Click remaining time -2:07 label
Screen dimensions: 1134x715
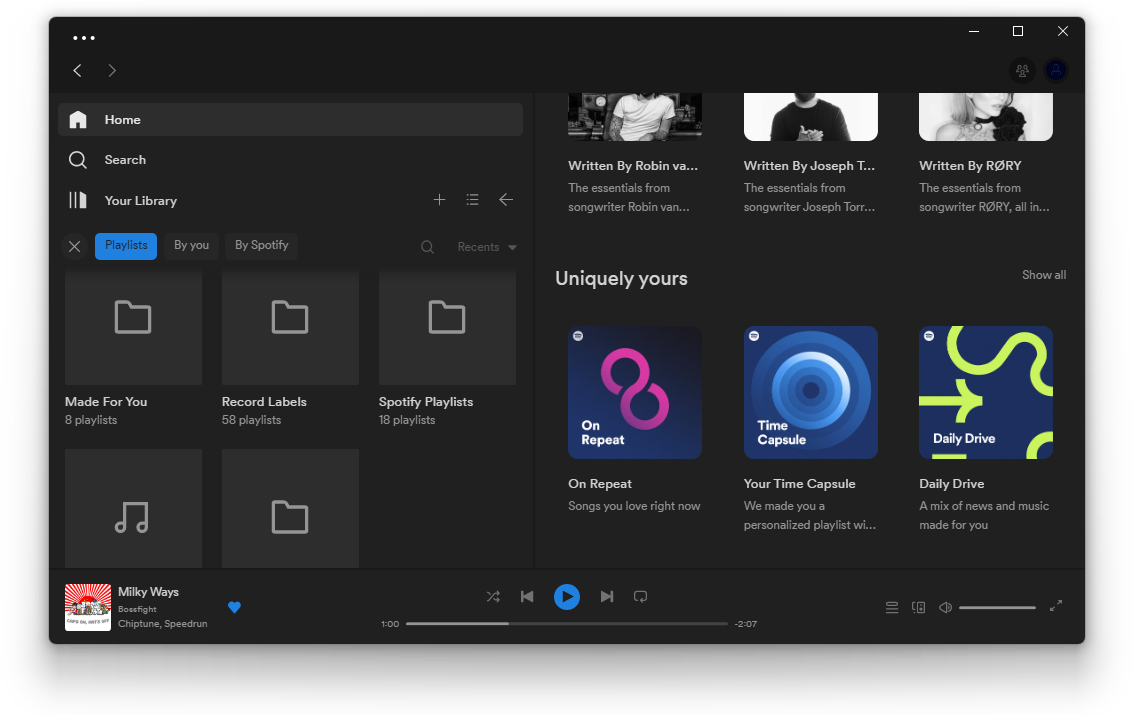(746, 623)
